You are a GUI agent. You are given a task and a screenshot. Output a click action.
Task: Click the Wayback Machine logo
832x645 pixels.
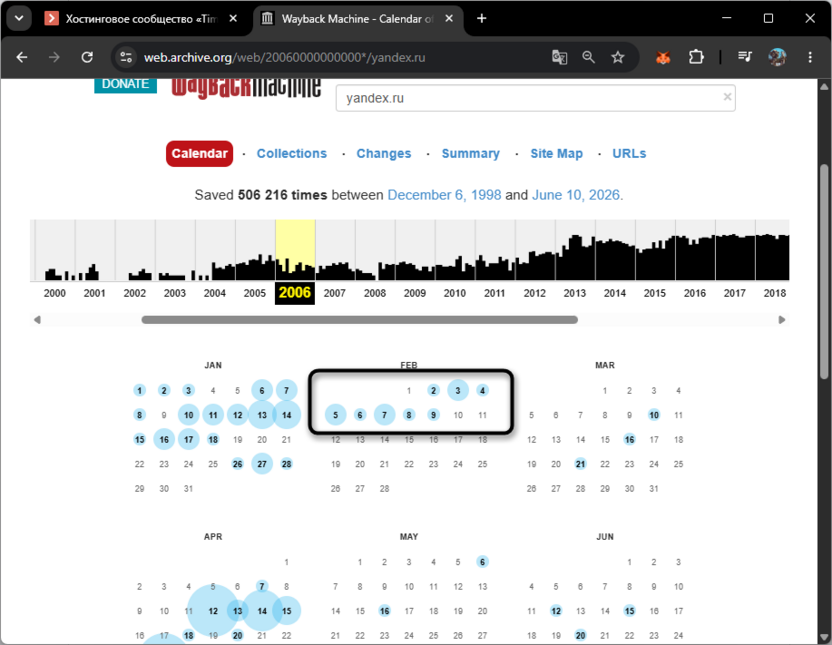point(246,88)
